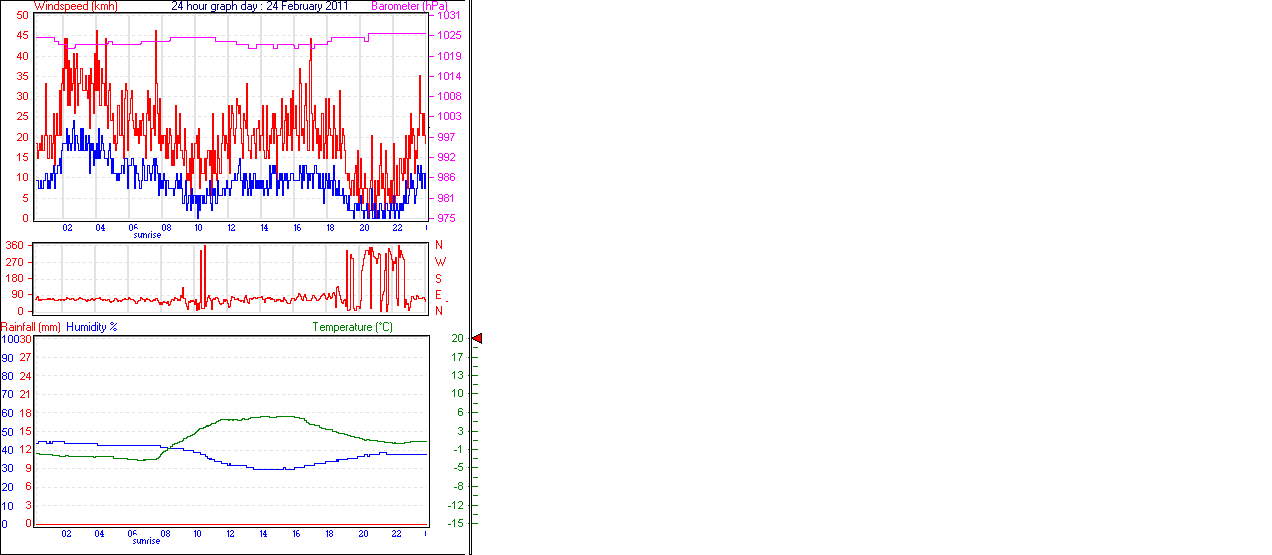Select the 24 hour graph day title
1272x555 pixels.
pyautogui.click(x=258, y=6)
